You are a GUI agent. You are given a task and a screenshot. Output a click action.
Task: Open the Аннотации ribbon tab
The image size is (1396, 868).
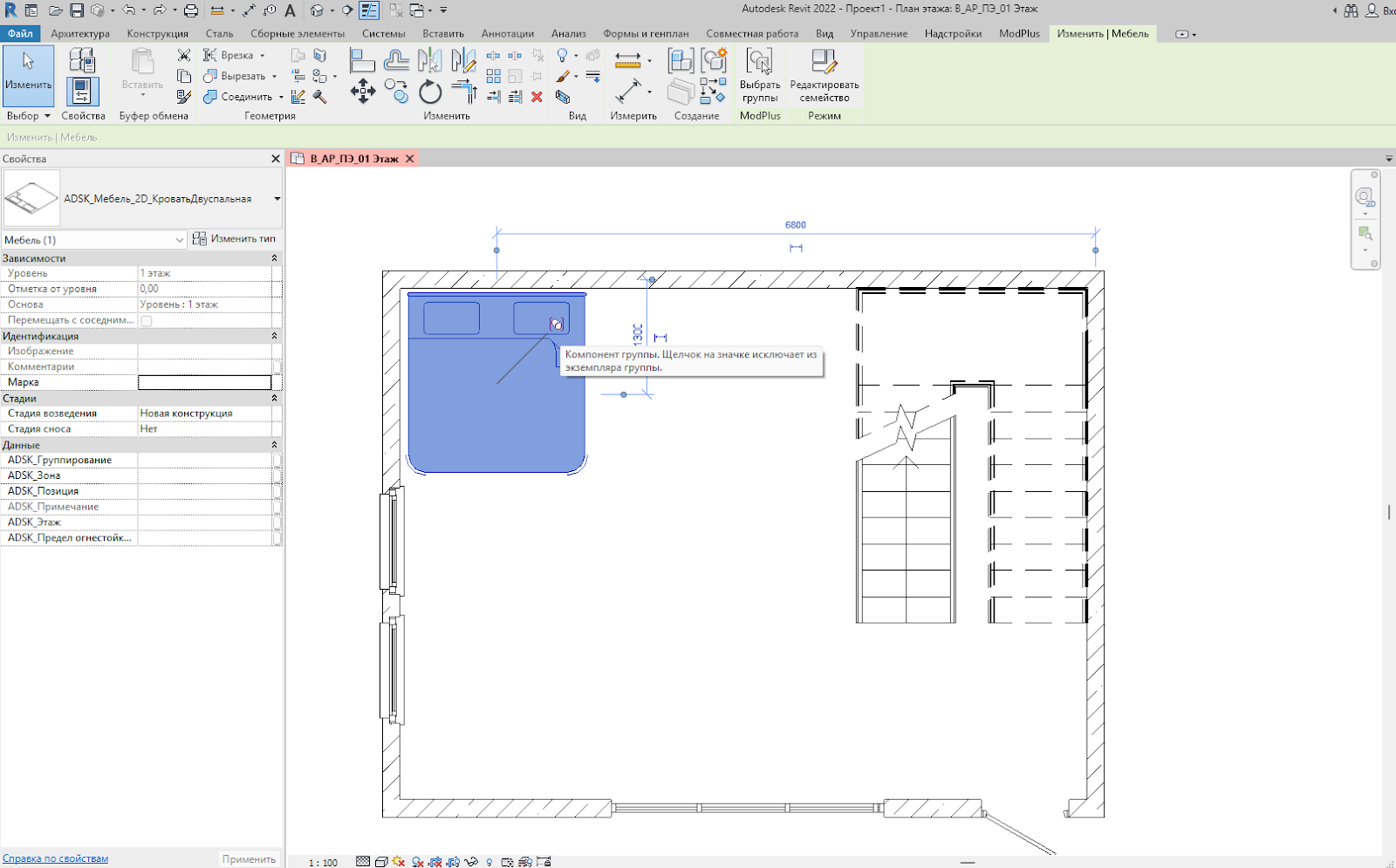pyautogui.click(x=507, y=34)
